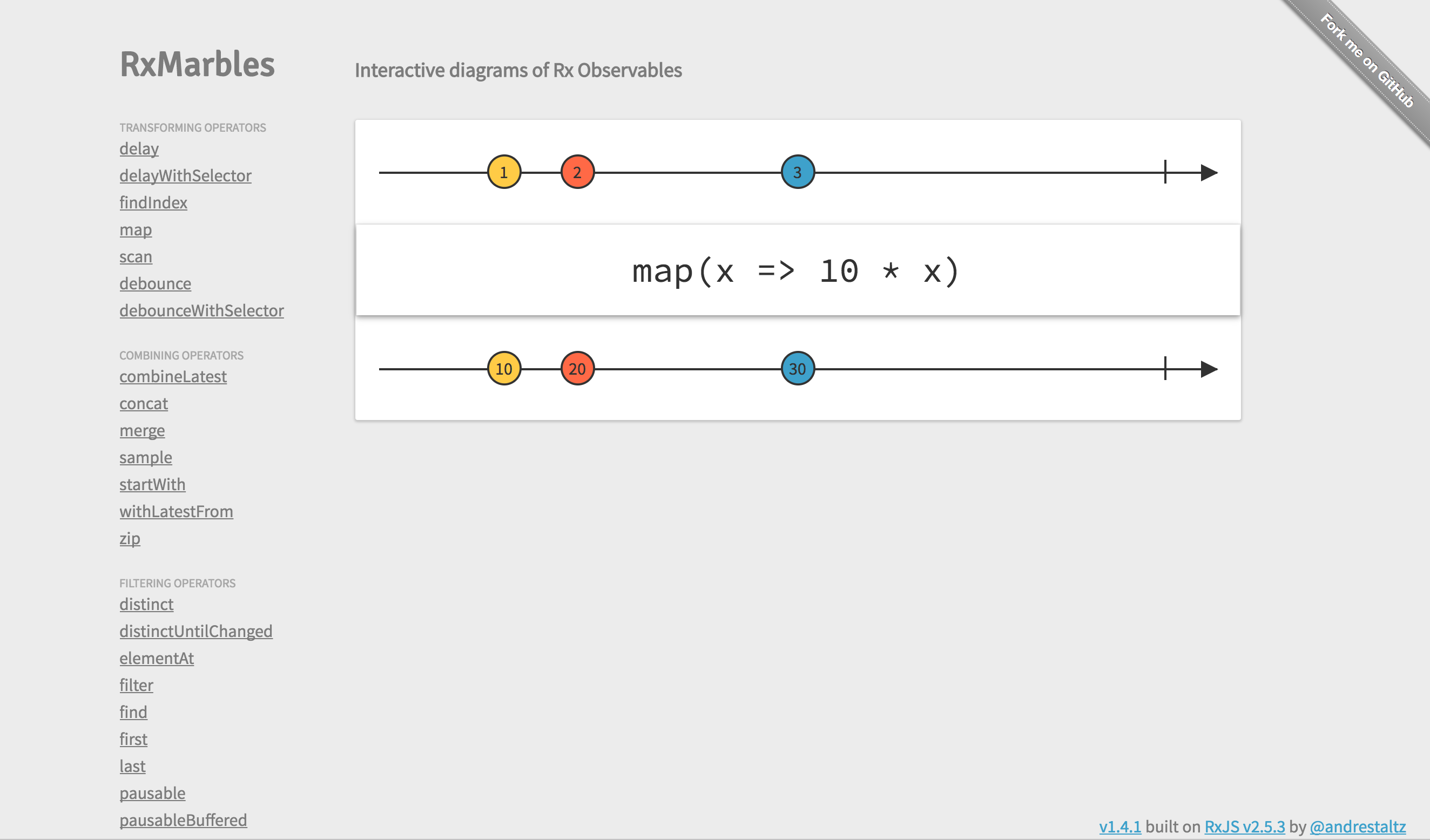Open the @andrestaltz author link
This screenshot has height=840, width=1430.
click(1357, 827)
